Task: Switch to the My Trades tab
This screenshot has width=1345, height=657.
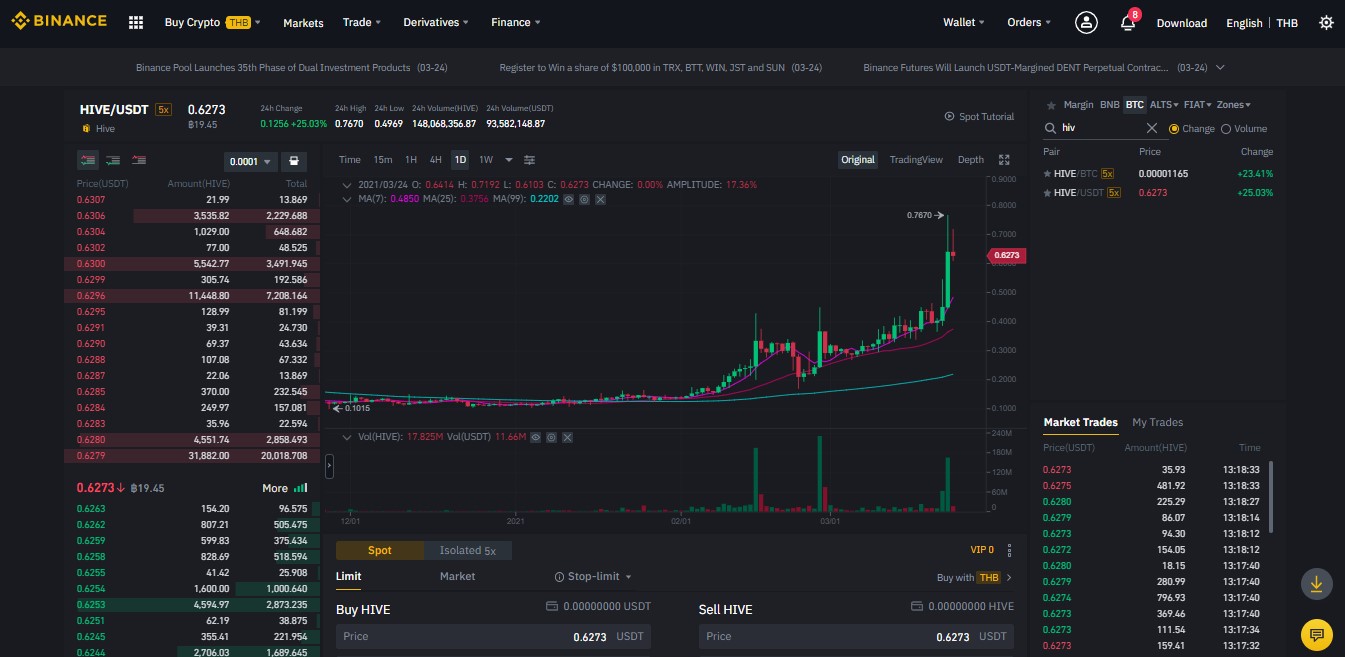Action: pyautogui.click(x=1157, y=422)
